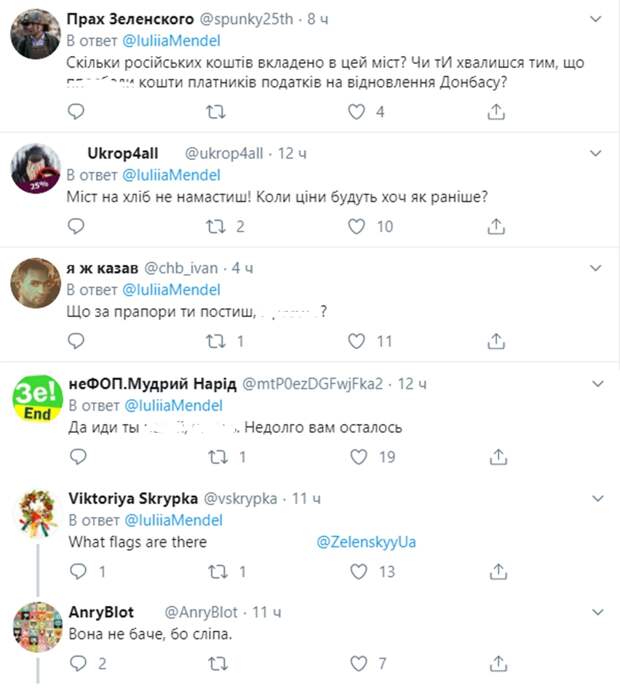
Task: Like the tweet by Прах Зеленского
Action: tap(357, 112)
